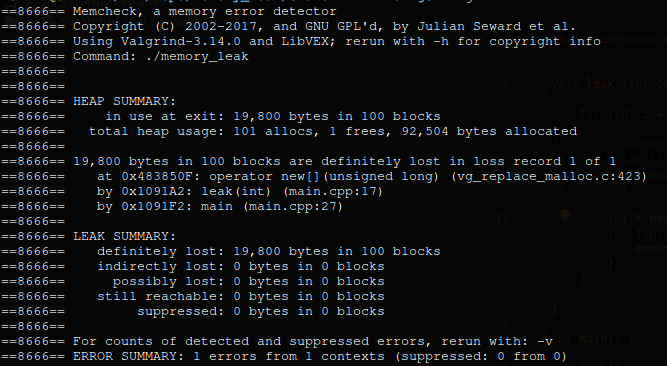Click the void leak function declaration in editor

pos(609,84)
